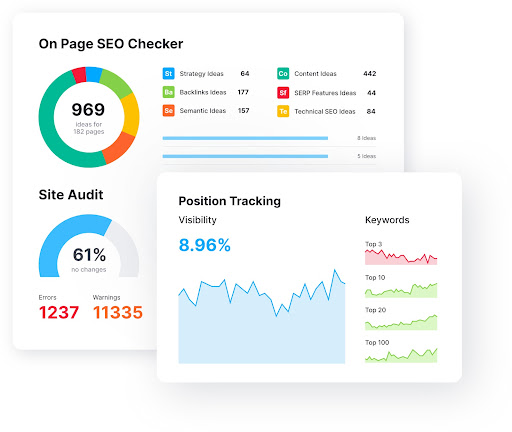Click the Top 3 label

coord(373,244)
